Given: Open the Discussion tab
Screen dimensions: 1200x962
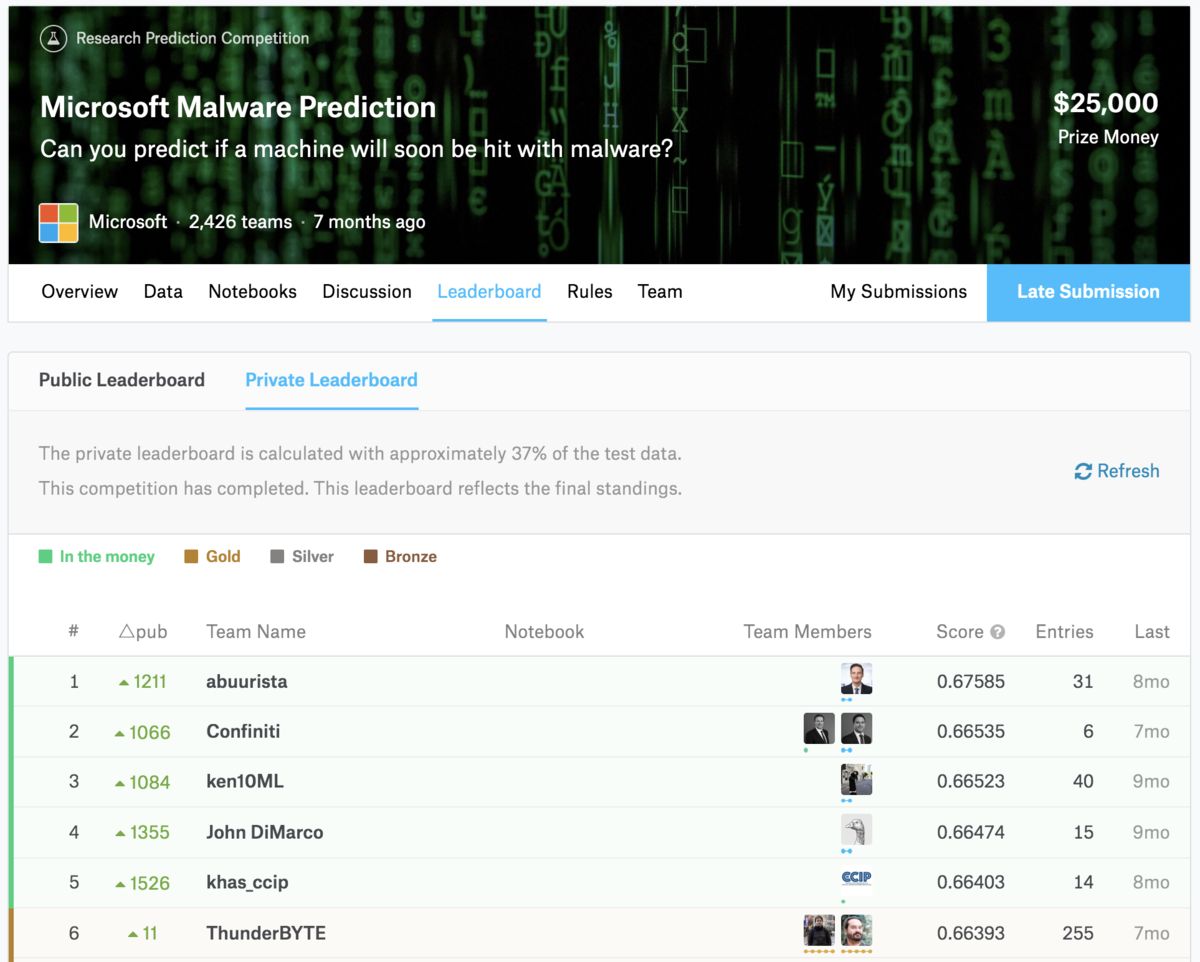Looking at the screenshot, I should click(x=367, y=292).
